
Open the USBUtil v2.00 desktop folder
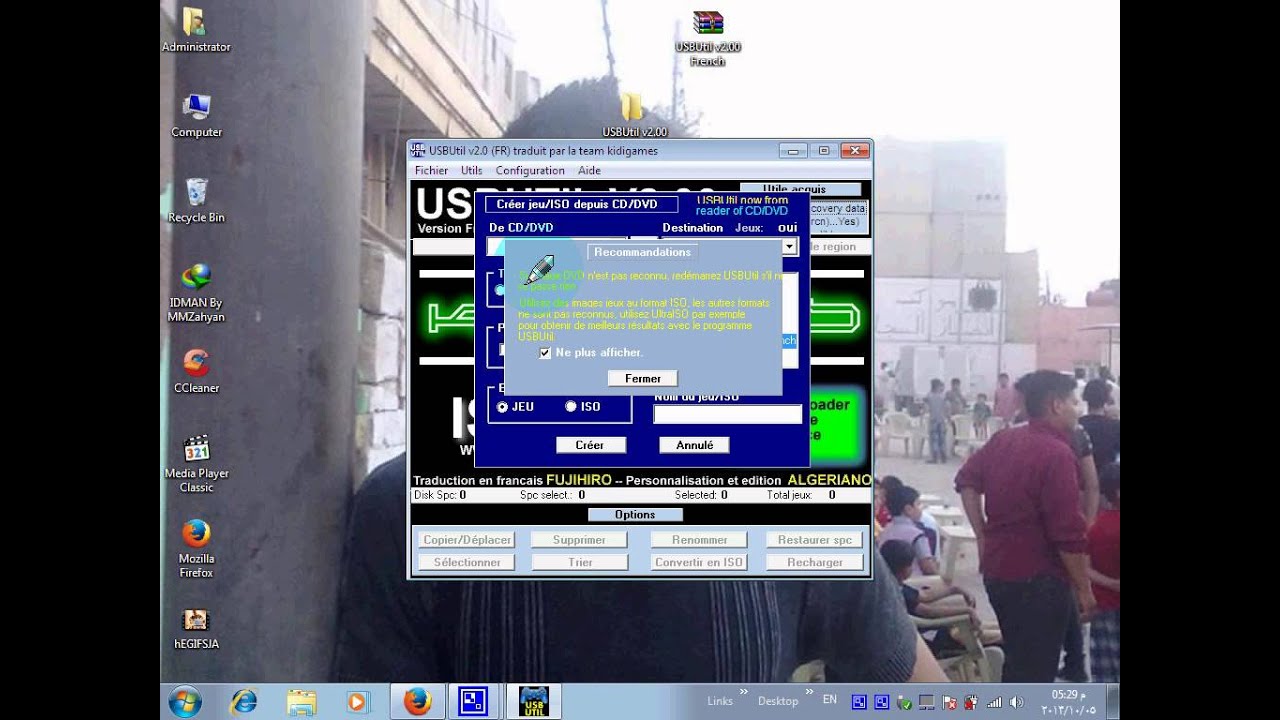coord(633,114)
